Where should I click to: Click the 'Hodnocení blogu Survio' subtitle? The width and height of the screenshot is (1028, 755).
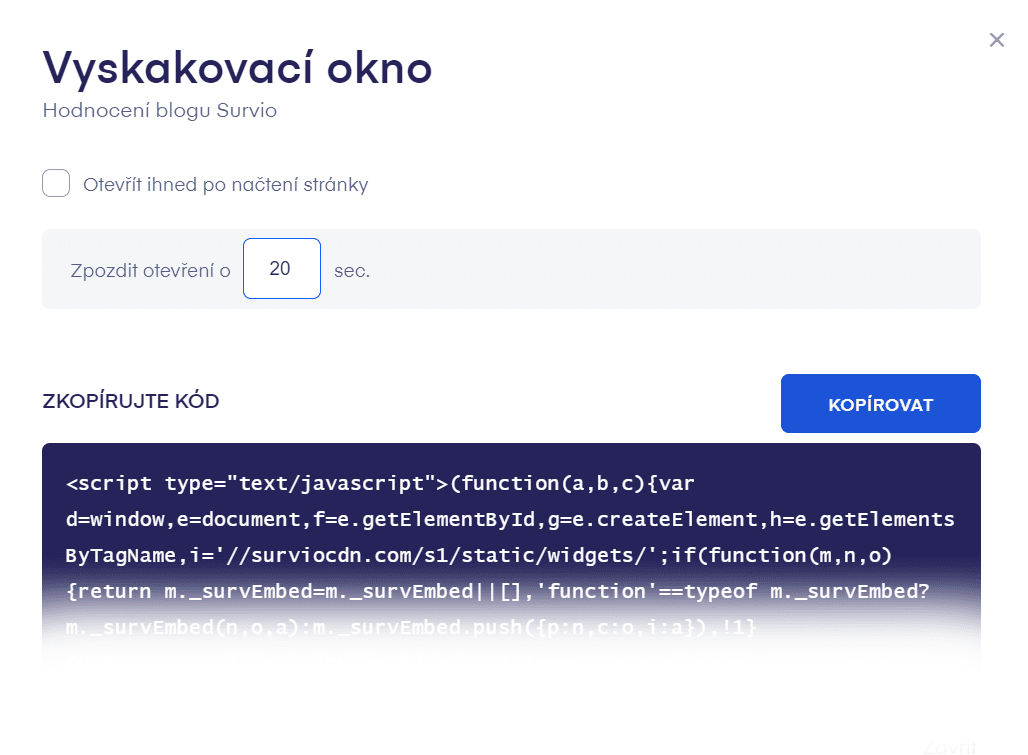pyautogui.click(x=160, y=111)
